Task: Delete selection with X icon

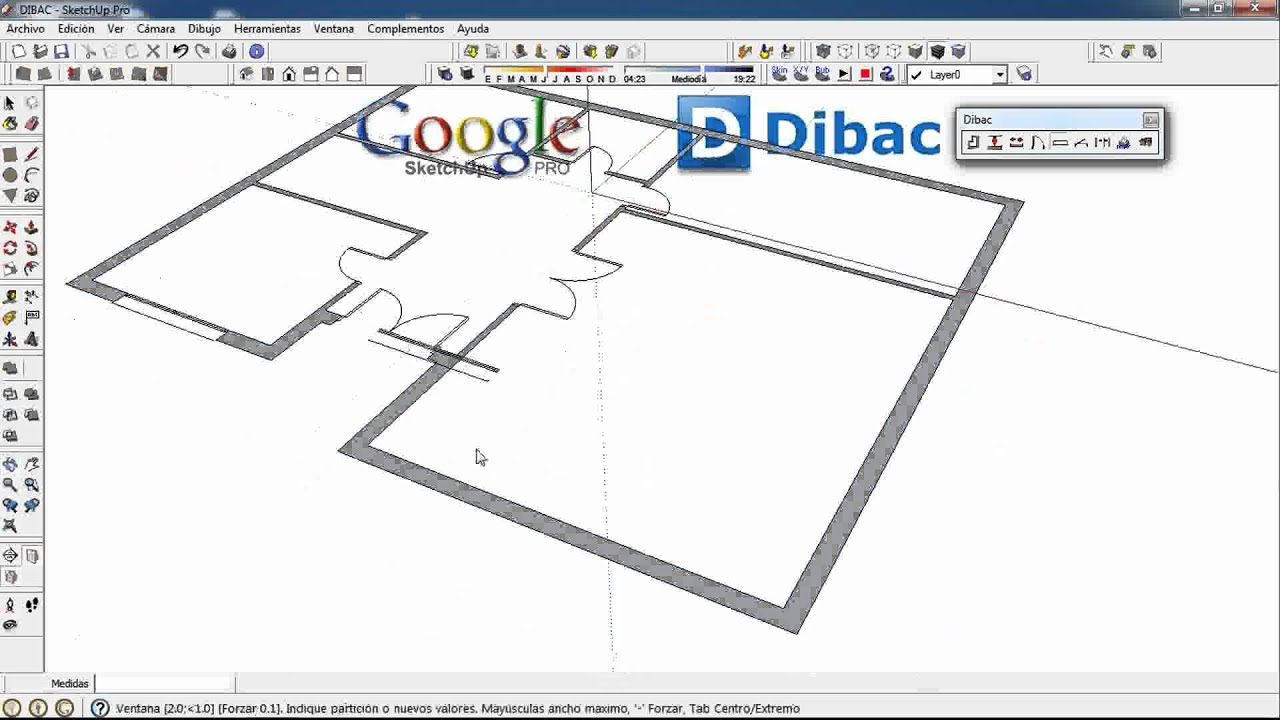Action: (x=153, y=51)
